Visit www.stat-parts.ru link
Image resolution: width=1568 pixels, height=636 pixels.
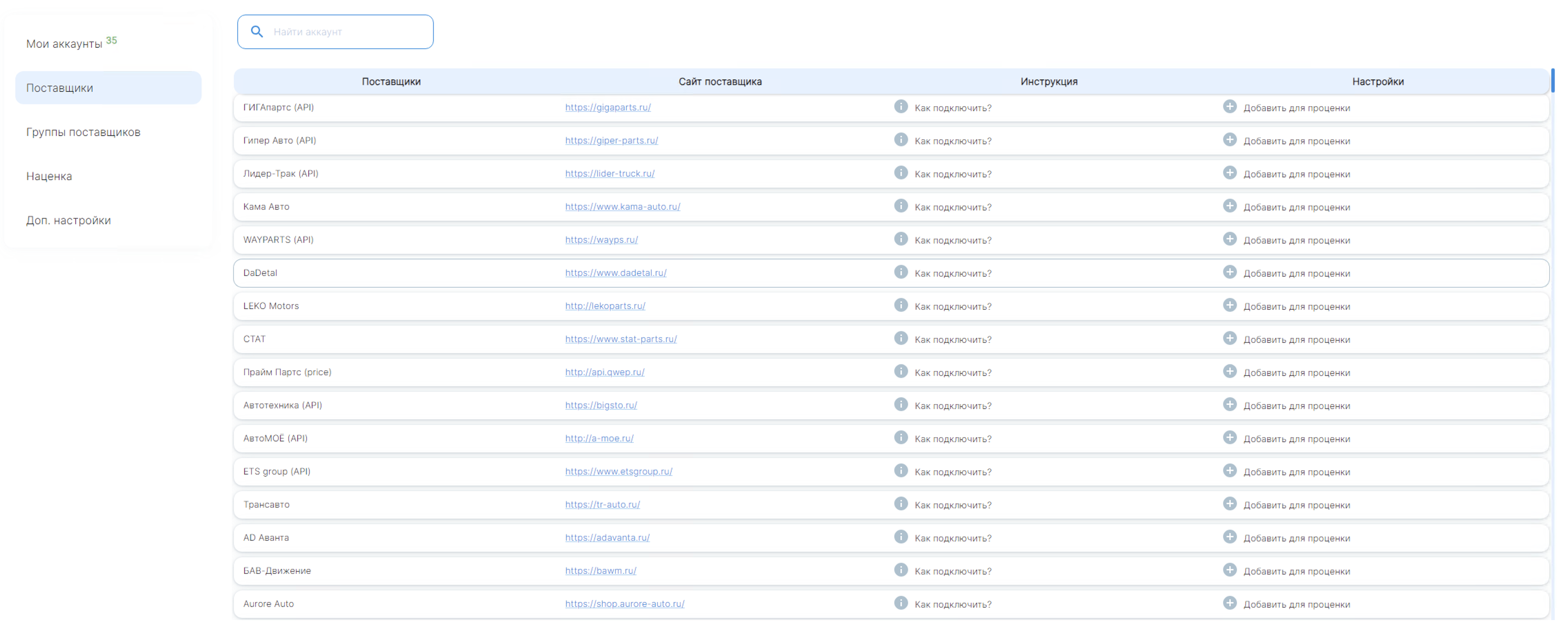[x=620, y=339]
